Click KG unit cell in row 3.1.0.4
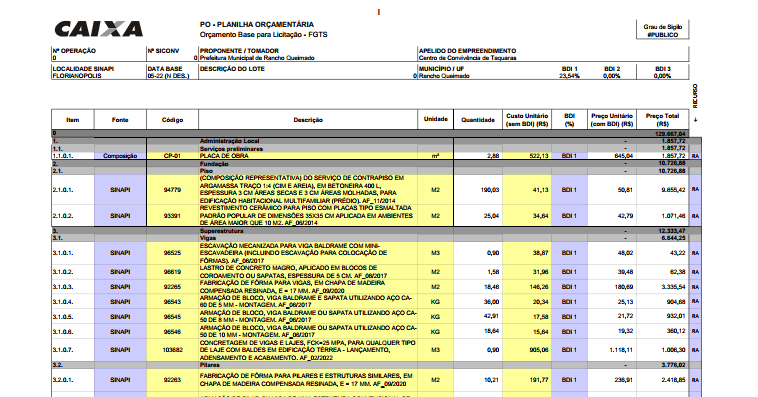The height and width of the screenshot is (397, 758). [436, 301]
